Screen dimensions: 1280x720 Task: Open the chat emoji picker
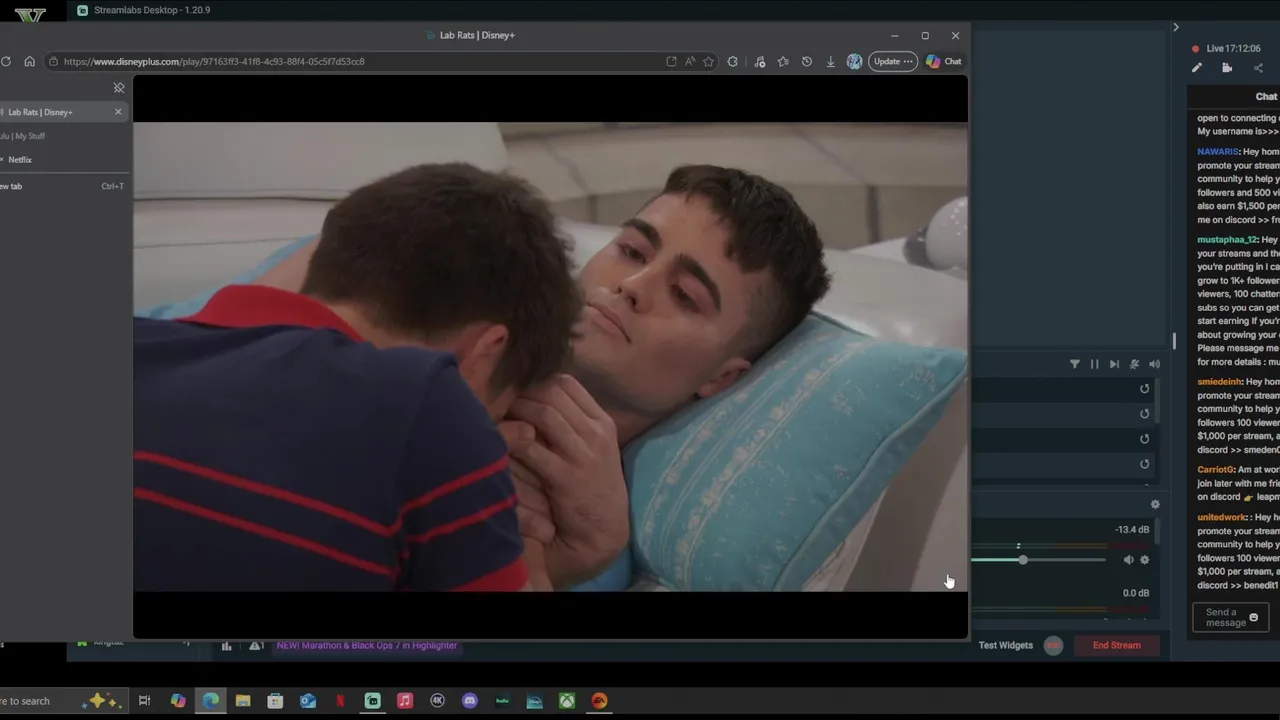(x=1254, y=618)
